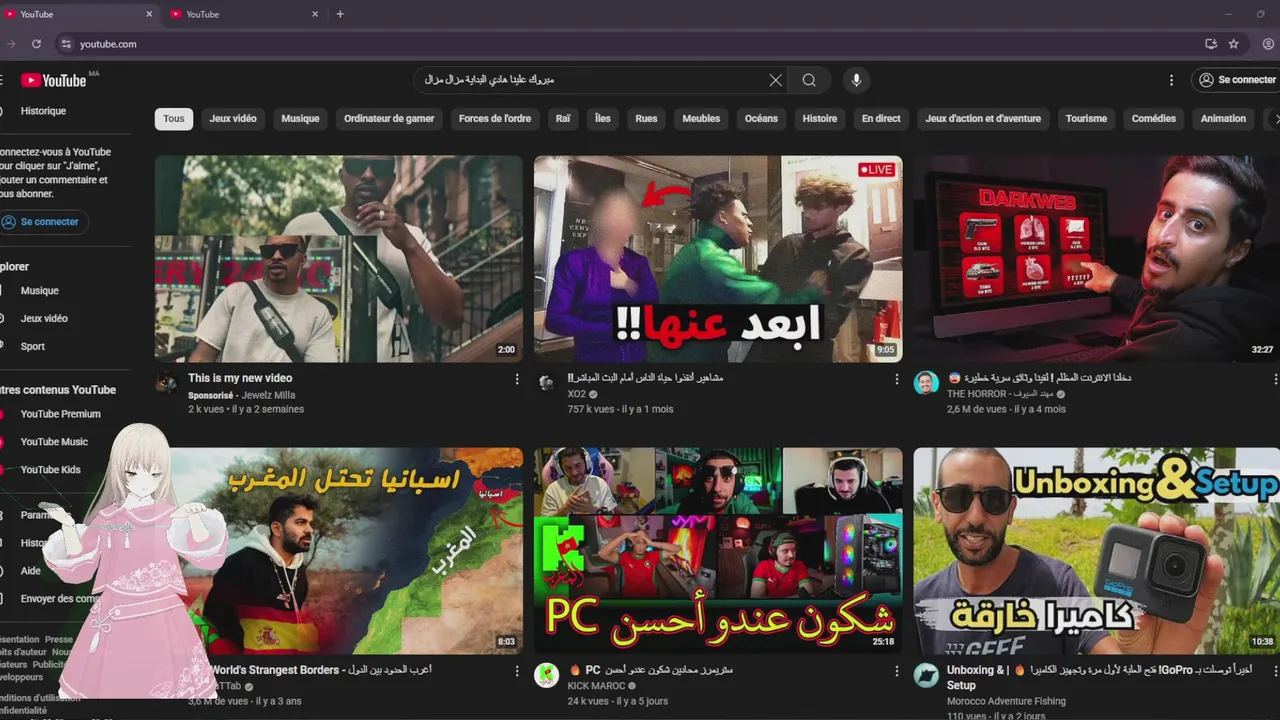Select the Animation filter chip
The image size is (1280, 720).
[x=1223, y=118]
